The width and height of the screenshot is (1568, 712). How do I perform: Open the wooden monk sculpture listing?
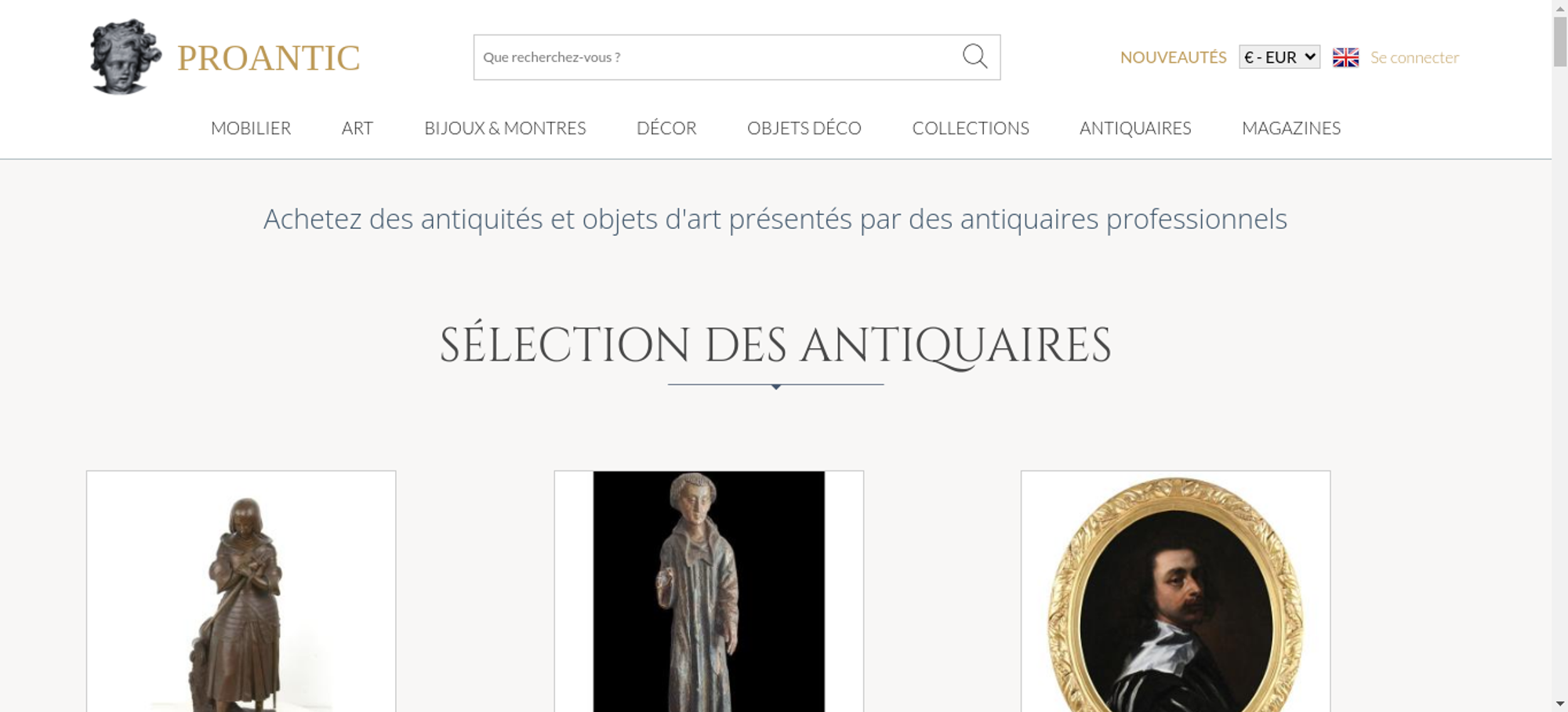click(x=709, y=591)
